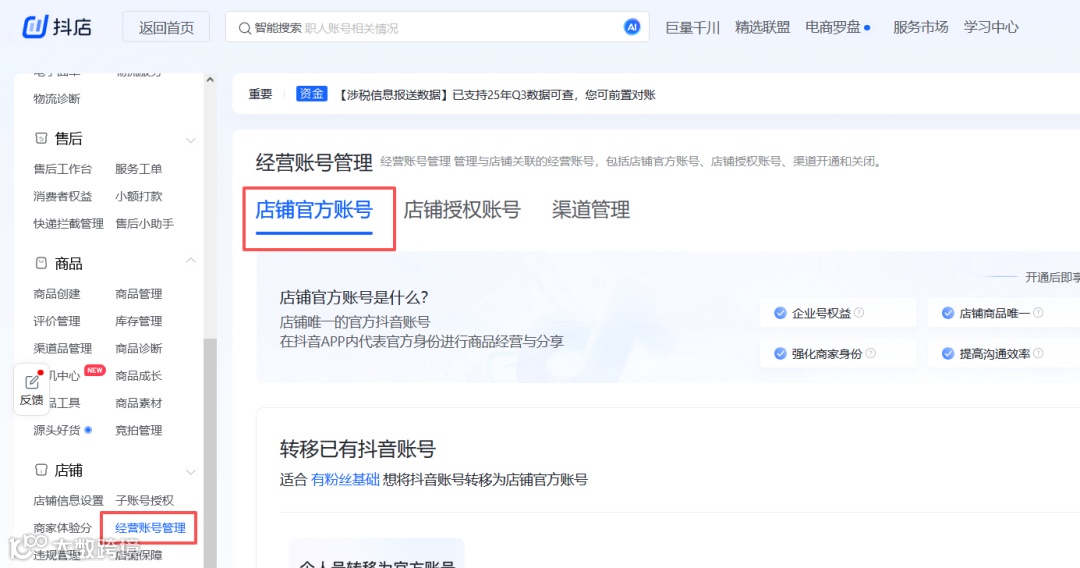The height and width of the screenshot is (568, 1080).
Task: Open 评价管理 in sidebar
Action: 57,322
